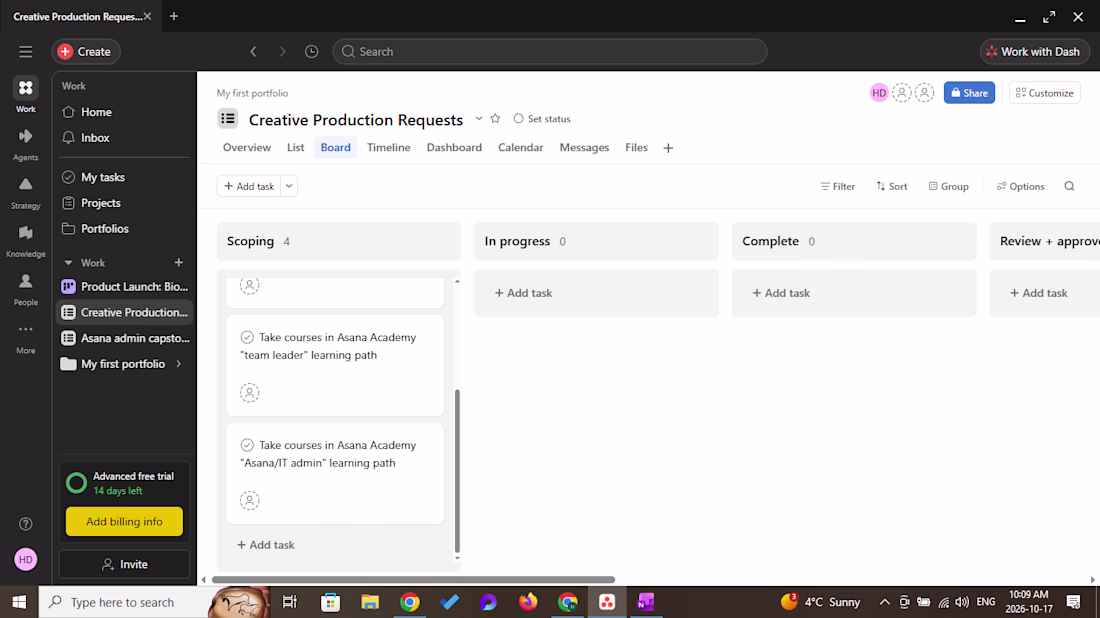Focus the Search field at the top
Image resolution: width=1100 pixels, height=618 pixels.
[x=550, y=52]
